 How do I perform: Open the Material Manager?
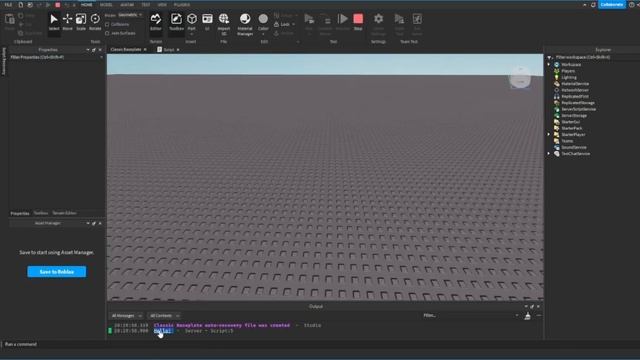click(245, 24)
